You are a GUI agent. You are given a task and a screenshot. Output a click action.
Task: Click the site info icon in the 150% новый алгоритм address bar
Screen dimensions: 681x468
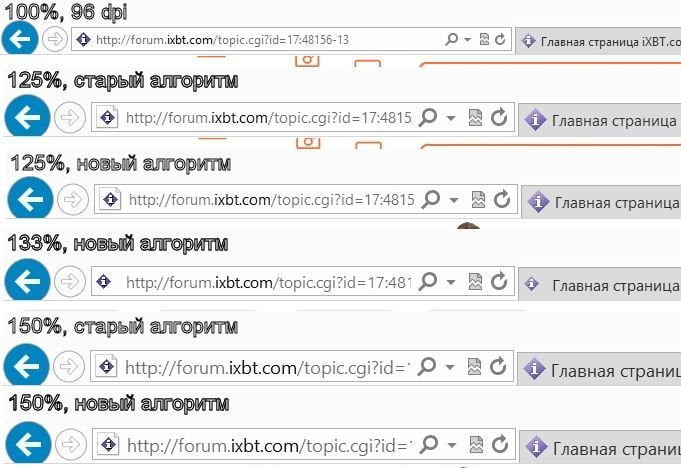click(108, 445)
